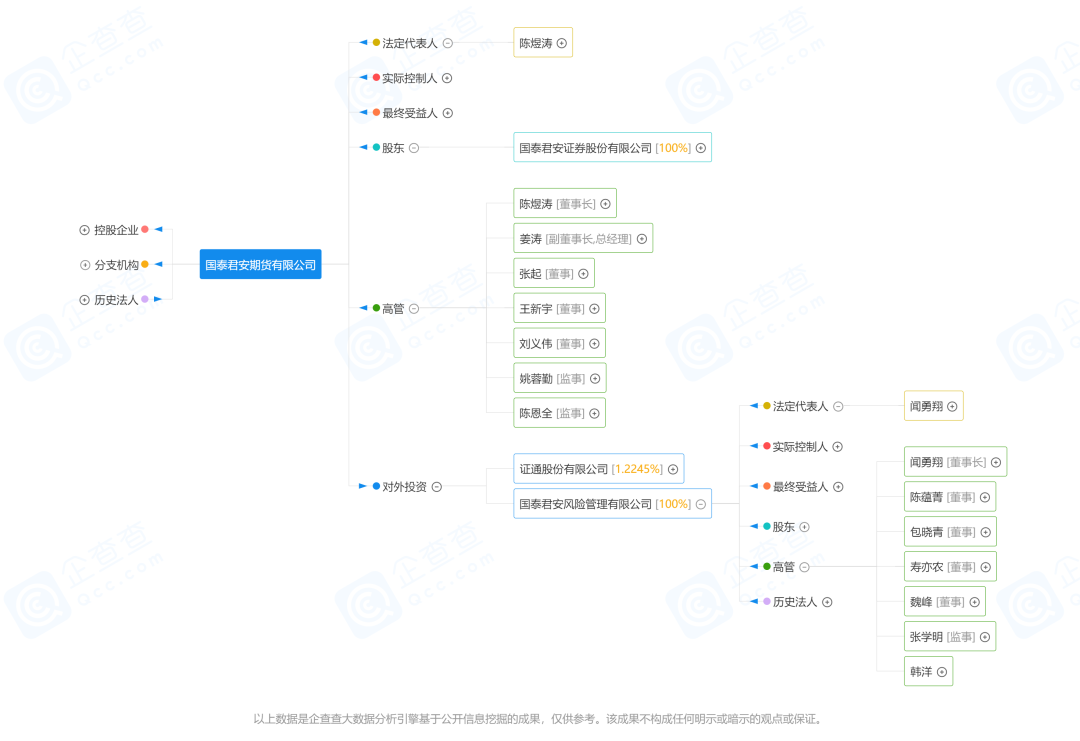Expand 最终受益人 under 风险管理 company

pos(838,487)
